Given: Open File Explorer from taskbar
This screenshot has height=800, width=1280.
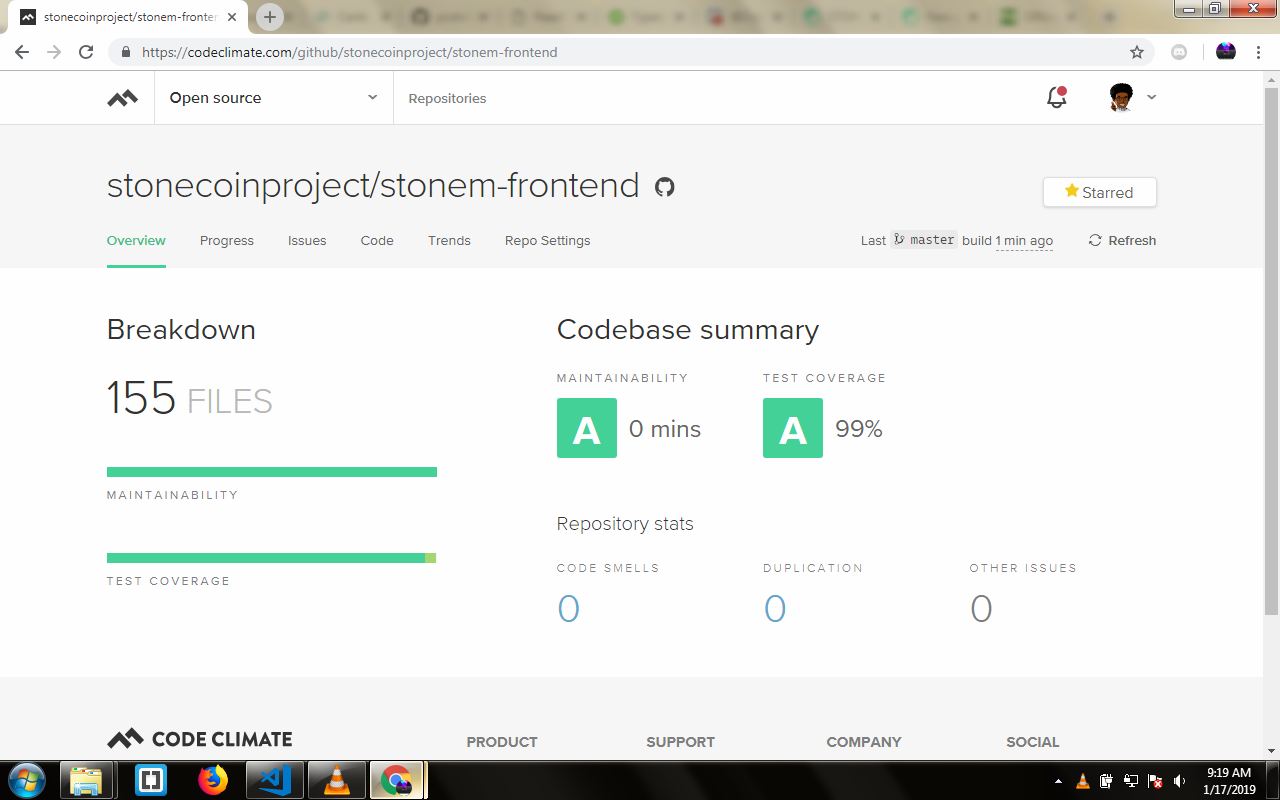Looking at the screenshot, I should (87, 780).
